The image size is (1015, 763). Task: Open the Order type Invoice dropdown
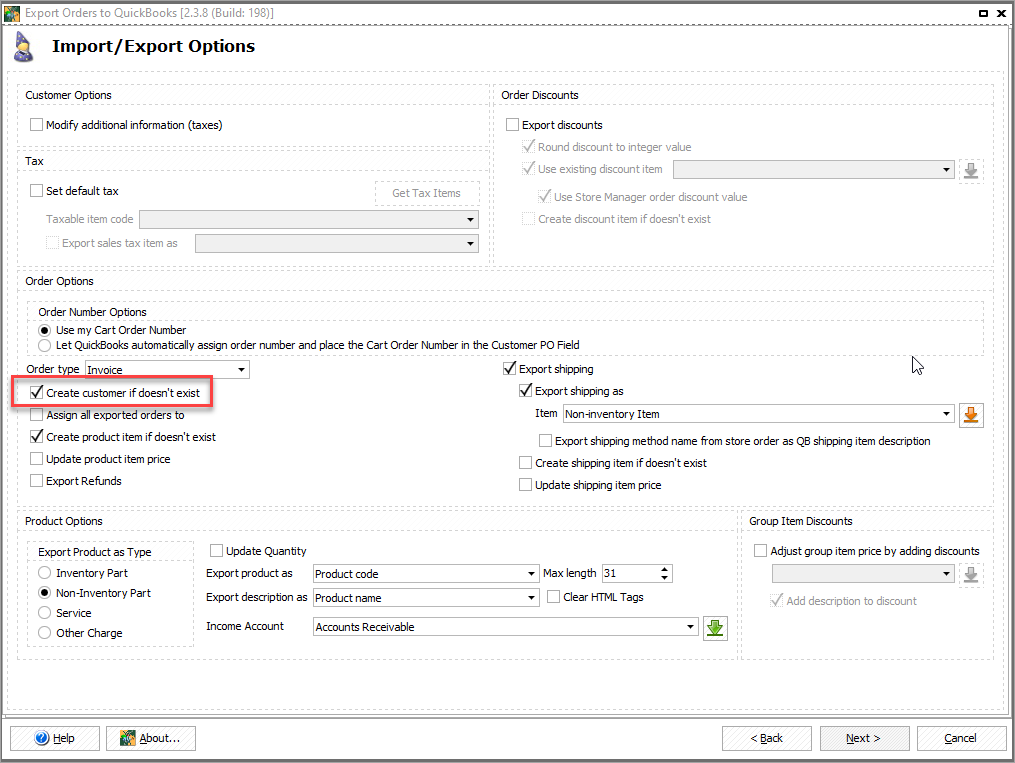pyautogui.click(x=167, y=370)
